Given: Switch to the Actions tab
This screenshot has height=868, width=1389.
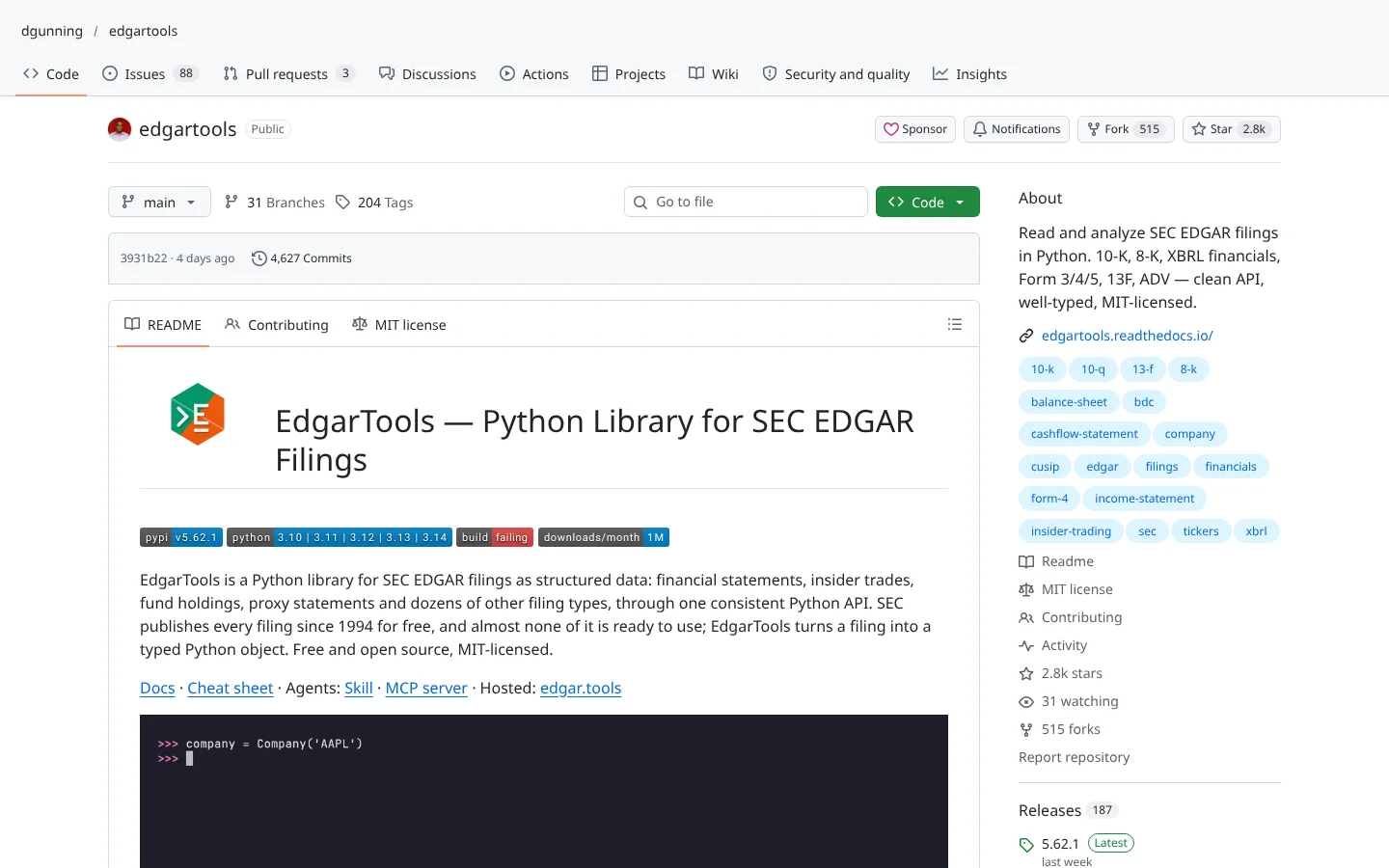Looking at the screenshot, I should (534, 74).
